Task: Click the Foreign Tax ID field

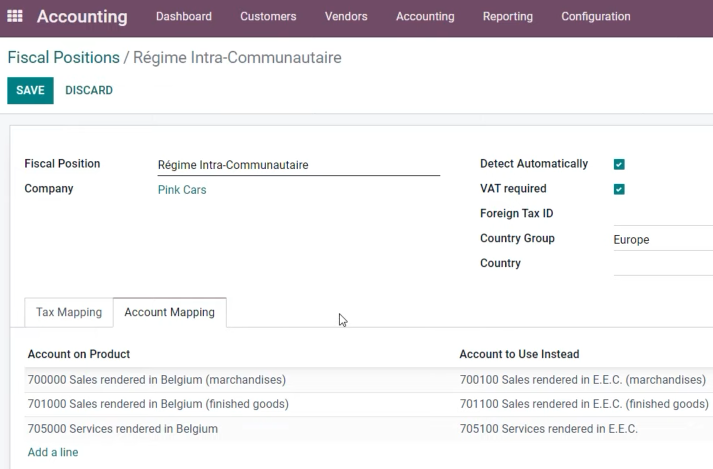Action: click(663, 214)
